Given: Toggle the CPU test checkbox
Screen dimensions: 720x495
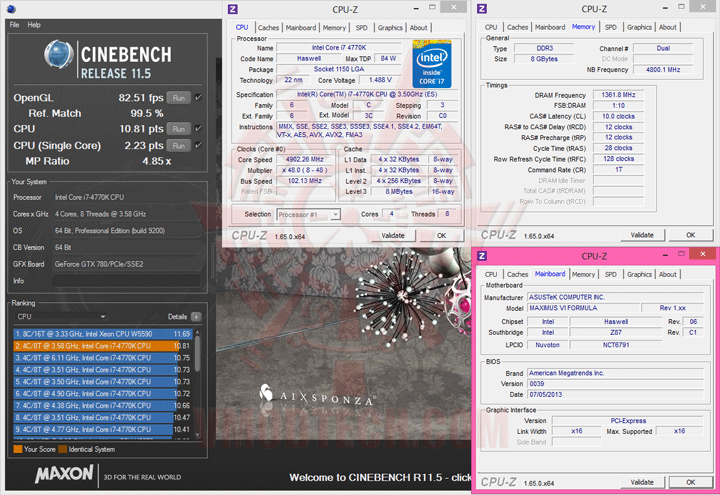Looking at the screenshot, I should [x=198, y=129].
